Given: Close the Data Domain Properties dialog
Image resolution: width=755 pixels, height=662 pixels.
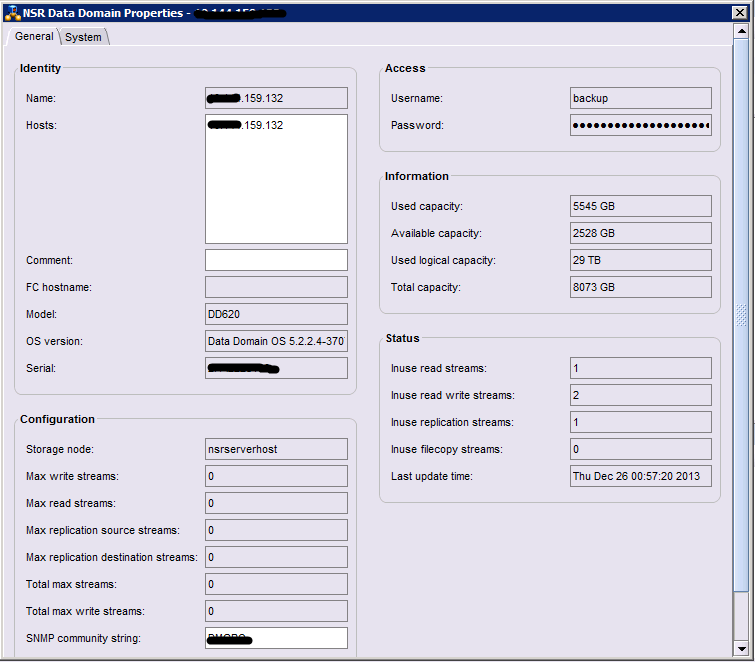Looking at the screenshot, I should pyautogui.click(x=739, y=13).
